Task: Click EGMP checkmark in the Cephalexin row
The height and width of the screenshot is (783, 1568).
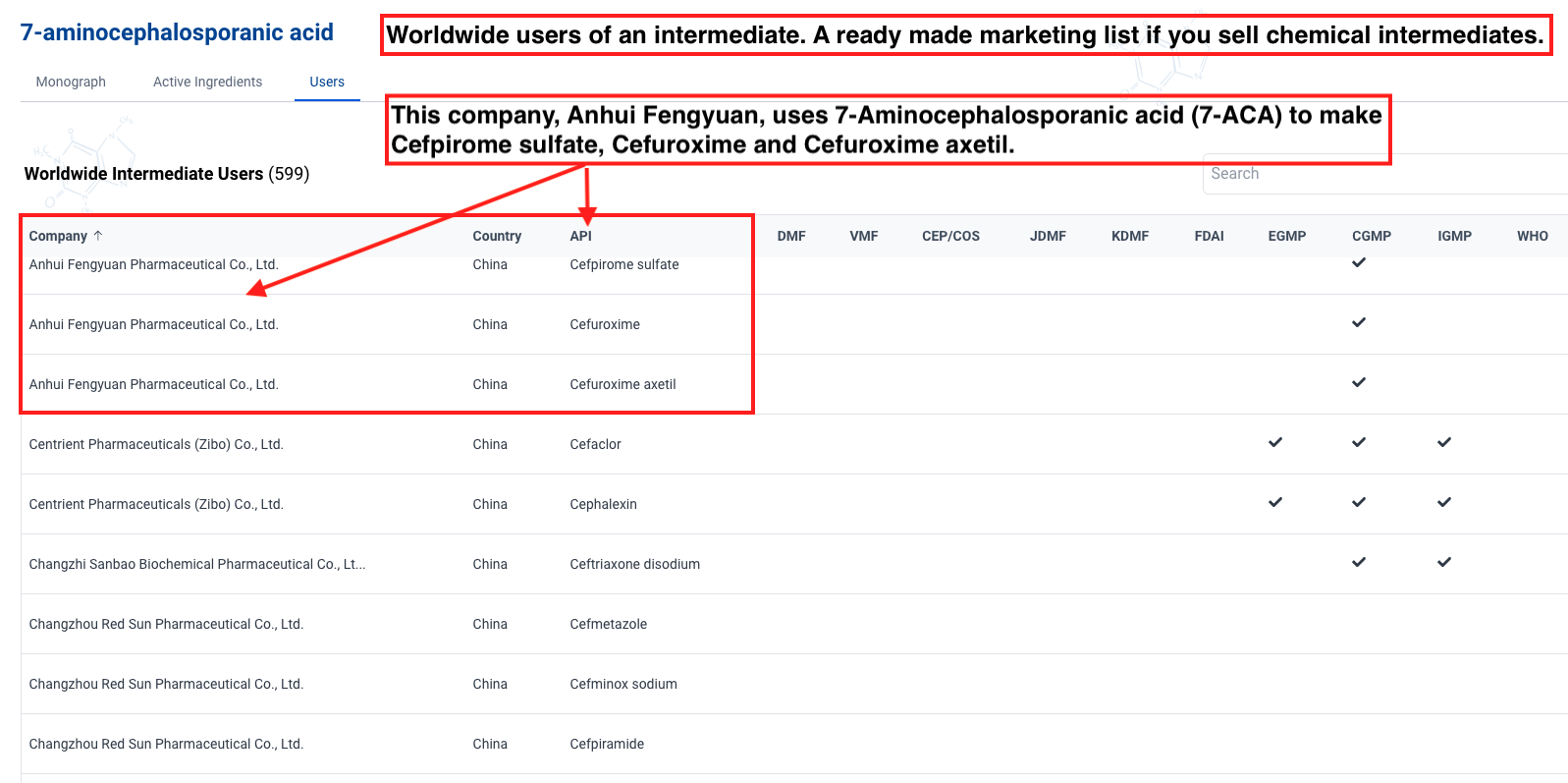Action: click(1275, 502)
